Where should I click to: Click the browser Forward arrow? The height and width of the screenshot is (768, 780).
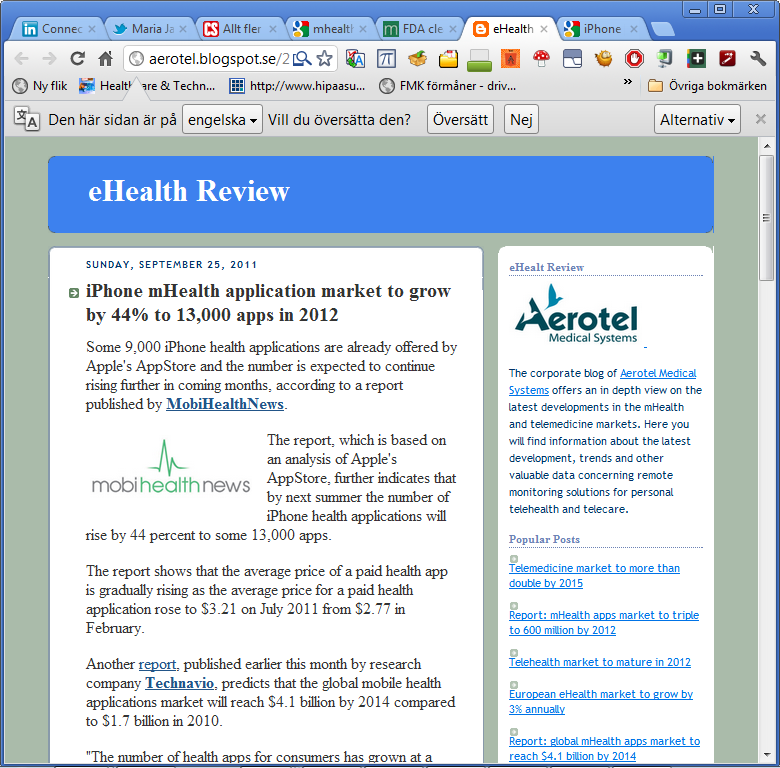click(x=49, y=59)
